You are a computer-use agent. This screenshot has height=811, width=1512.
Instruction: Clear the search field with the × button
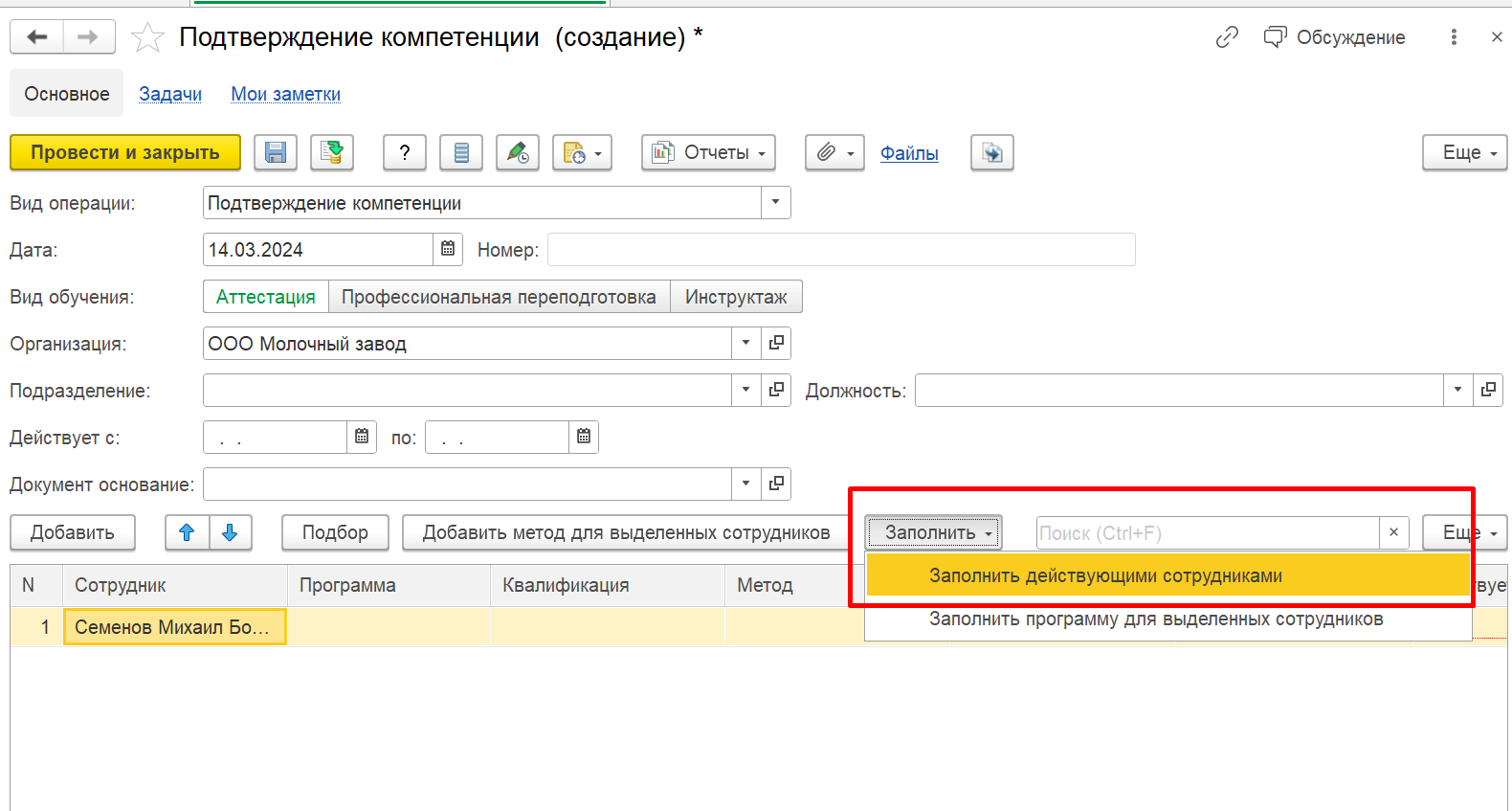[1394, 533]
